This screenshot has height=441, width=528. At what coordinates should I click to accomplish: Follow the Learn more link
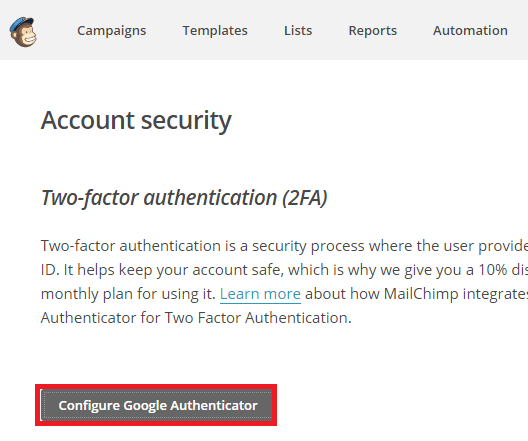[x=260, y=294]
